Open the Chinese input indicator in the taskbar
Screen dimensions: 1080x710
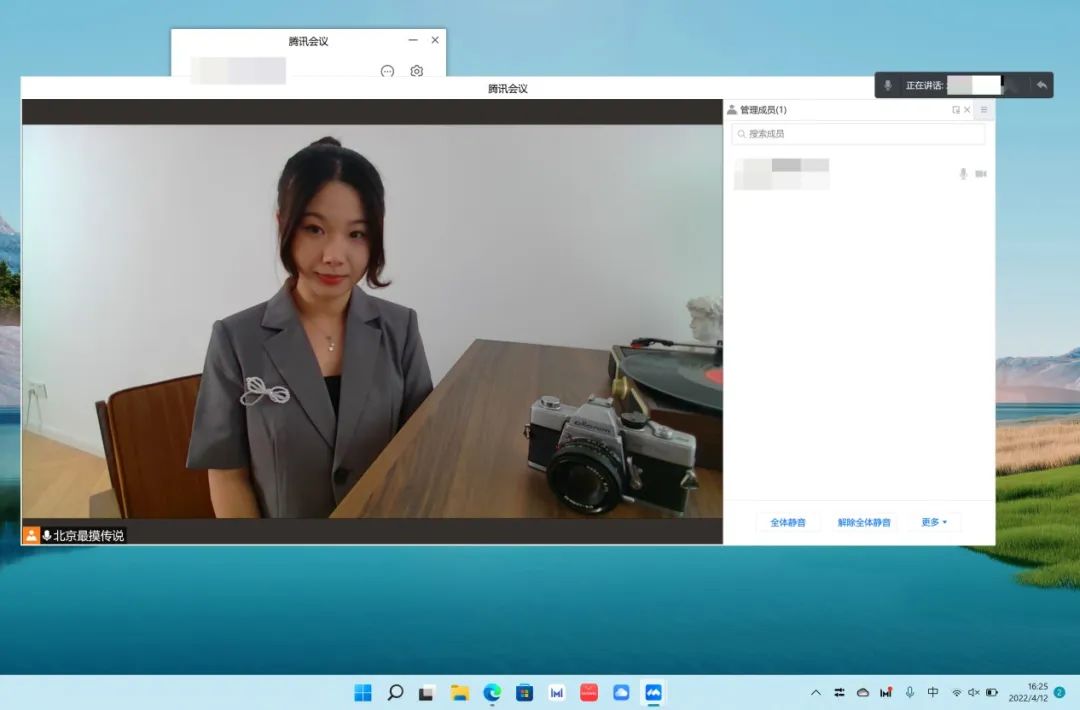(x=933, y=692)
